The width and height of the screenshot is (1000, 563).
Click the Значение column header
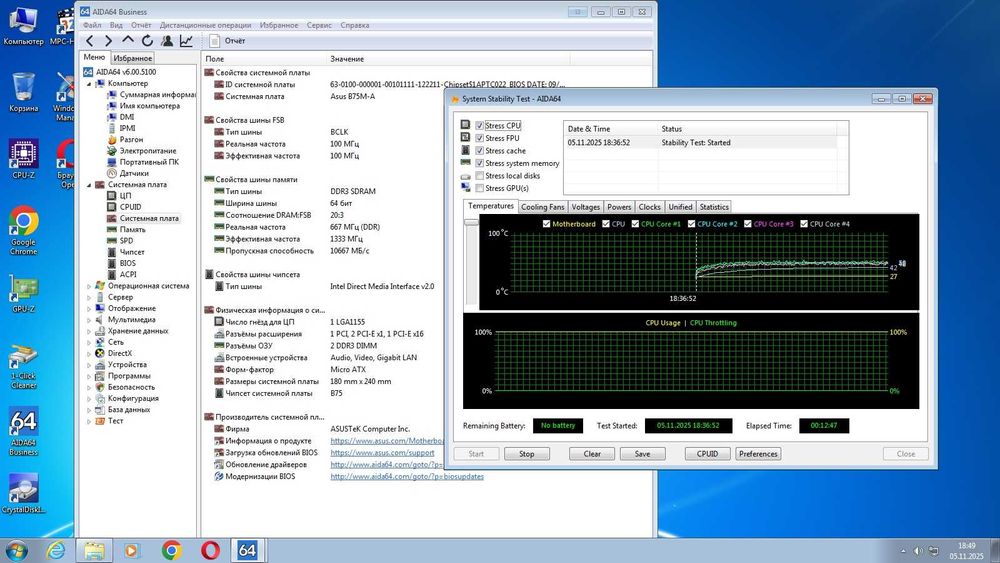click(346, 59)
